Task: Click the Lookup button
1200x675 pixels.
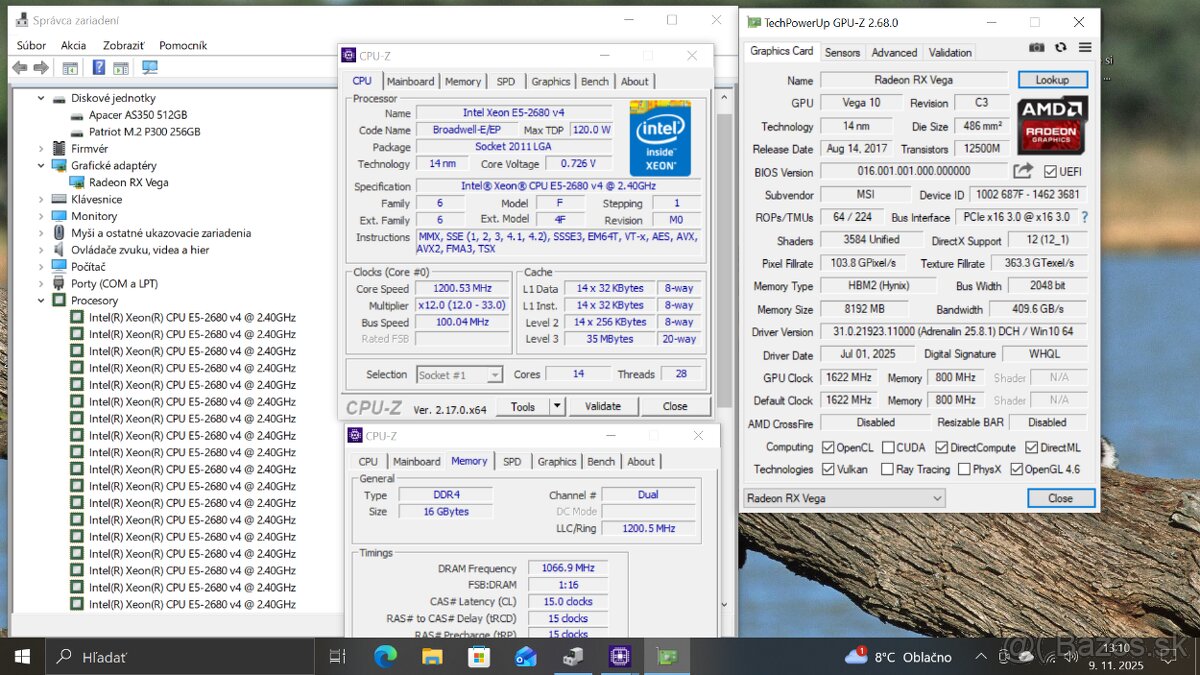Action: point(1052,80)
